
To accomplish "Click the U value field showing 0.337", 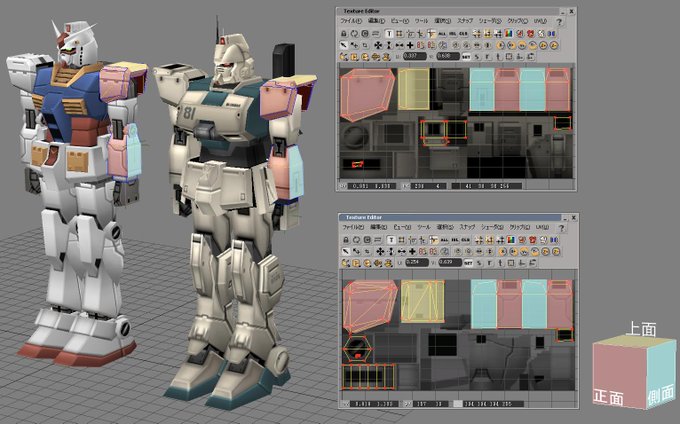I will [415, 56].
